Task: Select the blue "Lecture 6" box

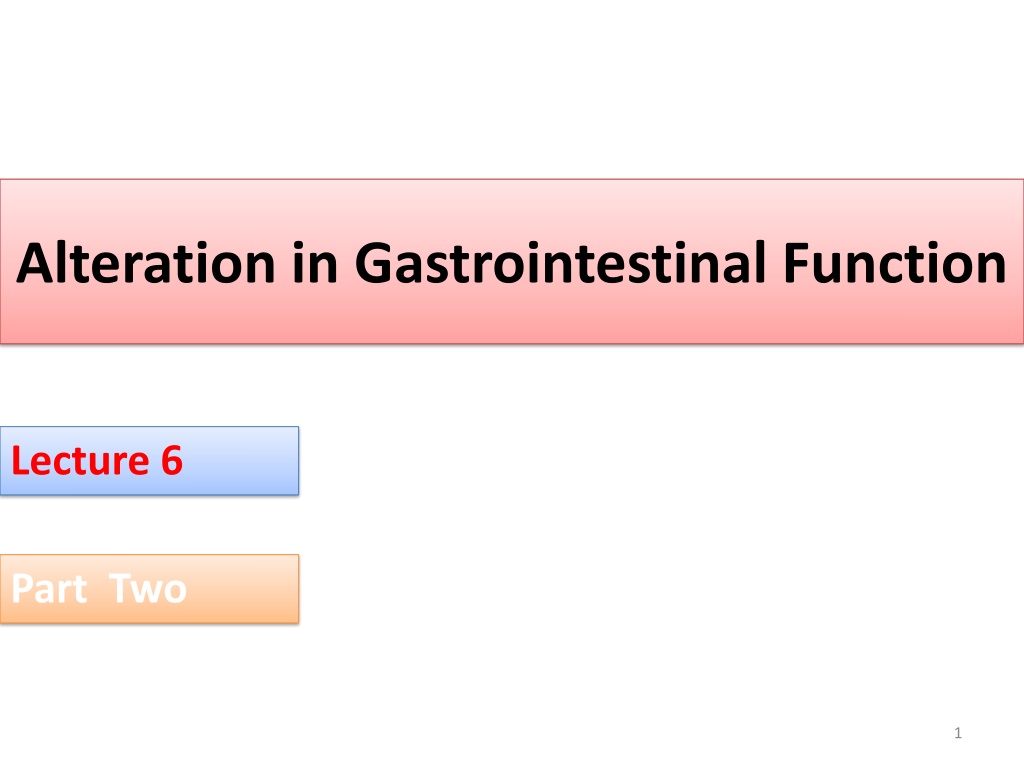Action: click(x=150, y=460)
